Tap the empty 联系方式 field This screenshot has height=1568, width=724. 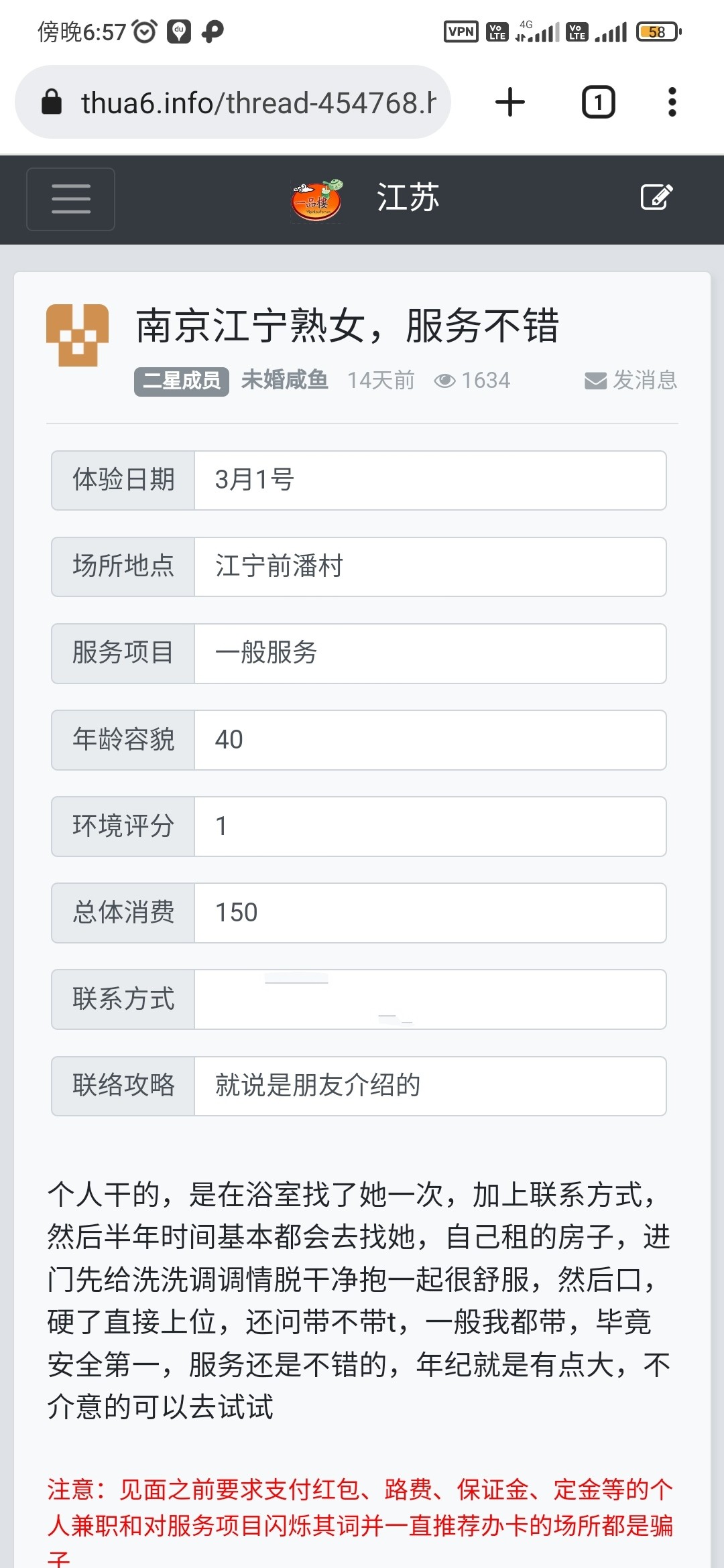click(430, 999)
